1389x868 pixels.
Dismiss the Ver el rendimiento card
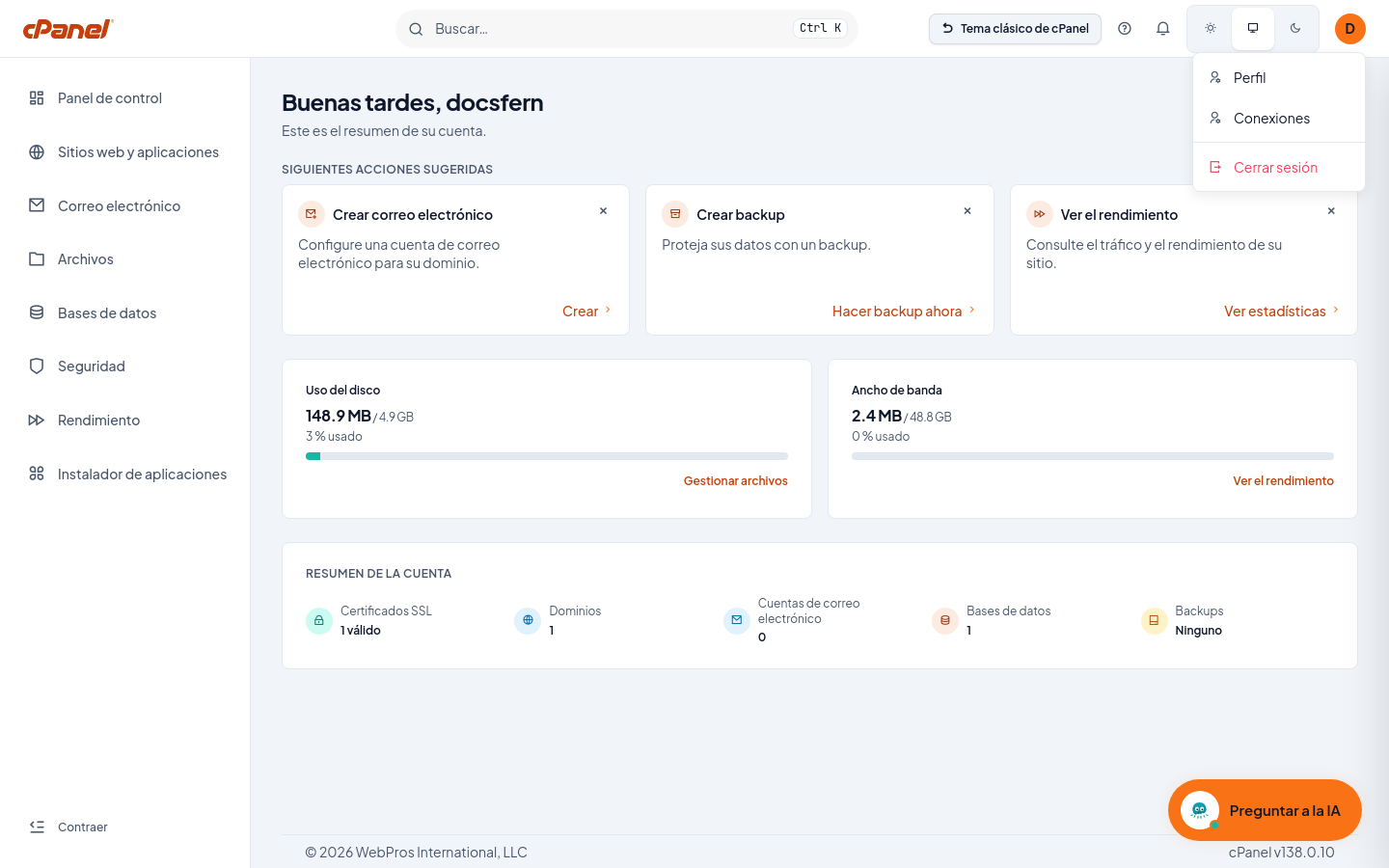1331,211
